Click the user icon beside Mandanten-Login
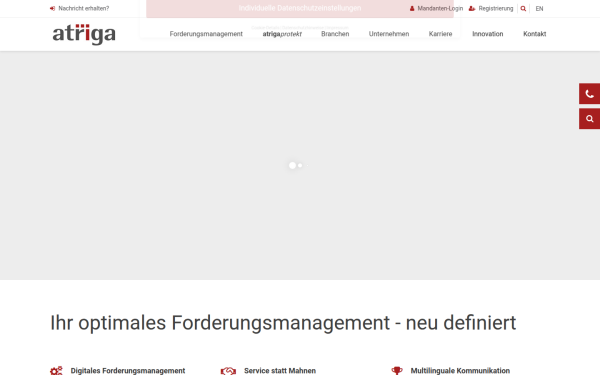This screenshot has width=600, height=375. [x=412, y=8]
